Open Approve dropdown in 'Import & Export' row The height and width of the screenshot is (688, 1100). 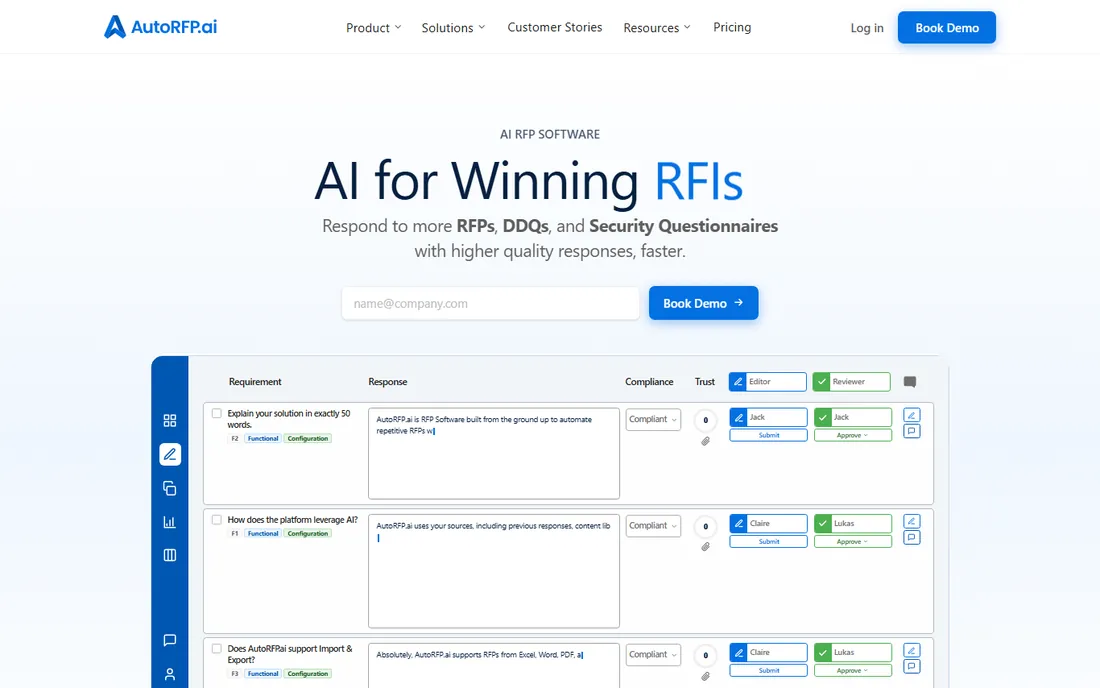(x=852, y=671)
